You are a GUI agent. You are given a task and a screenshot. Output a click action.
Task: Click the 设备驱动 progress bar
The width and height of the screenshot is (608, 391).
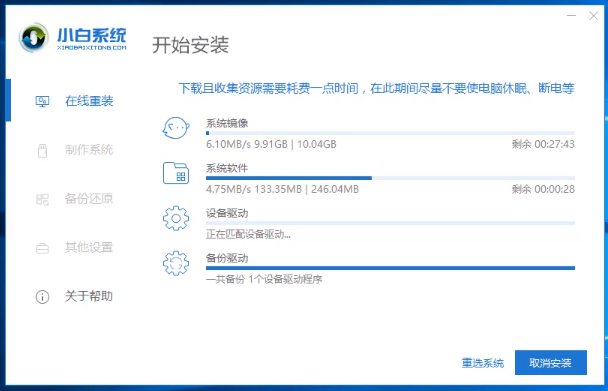390,223
